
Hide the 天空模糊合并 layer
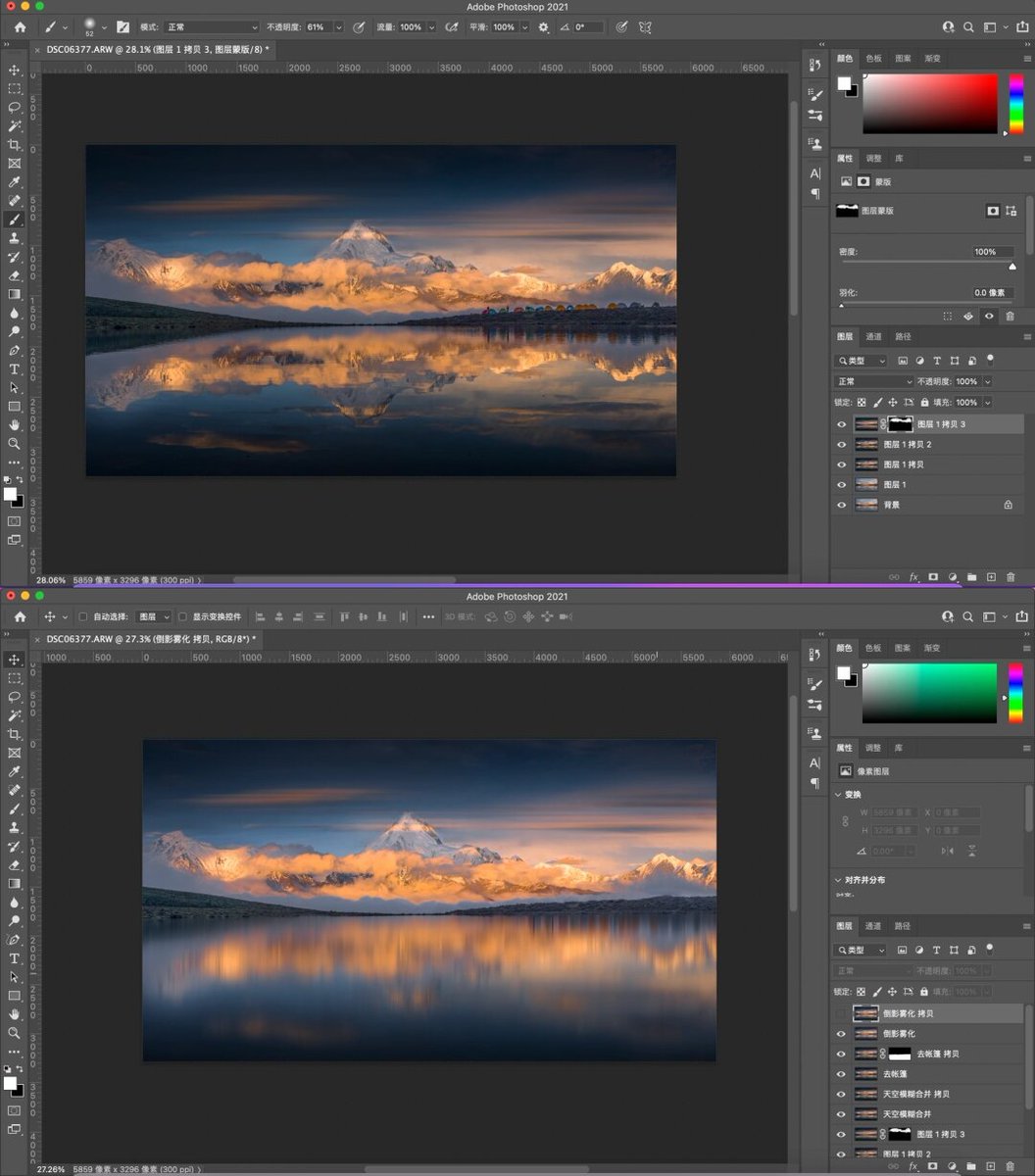(x=841, y=1113)
